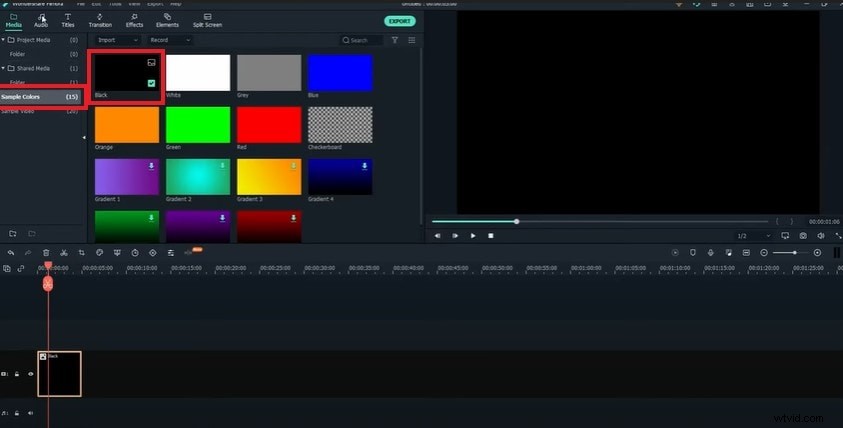843x428 pixels.
Task: Open the color palette tool
Action: coord(99,253)
